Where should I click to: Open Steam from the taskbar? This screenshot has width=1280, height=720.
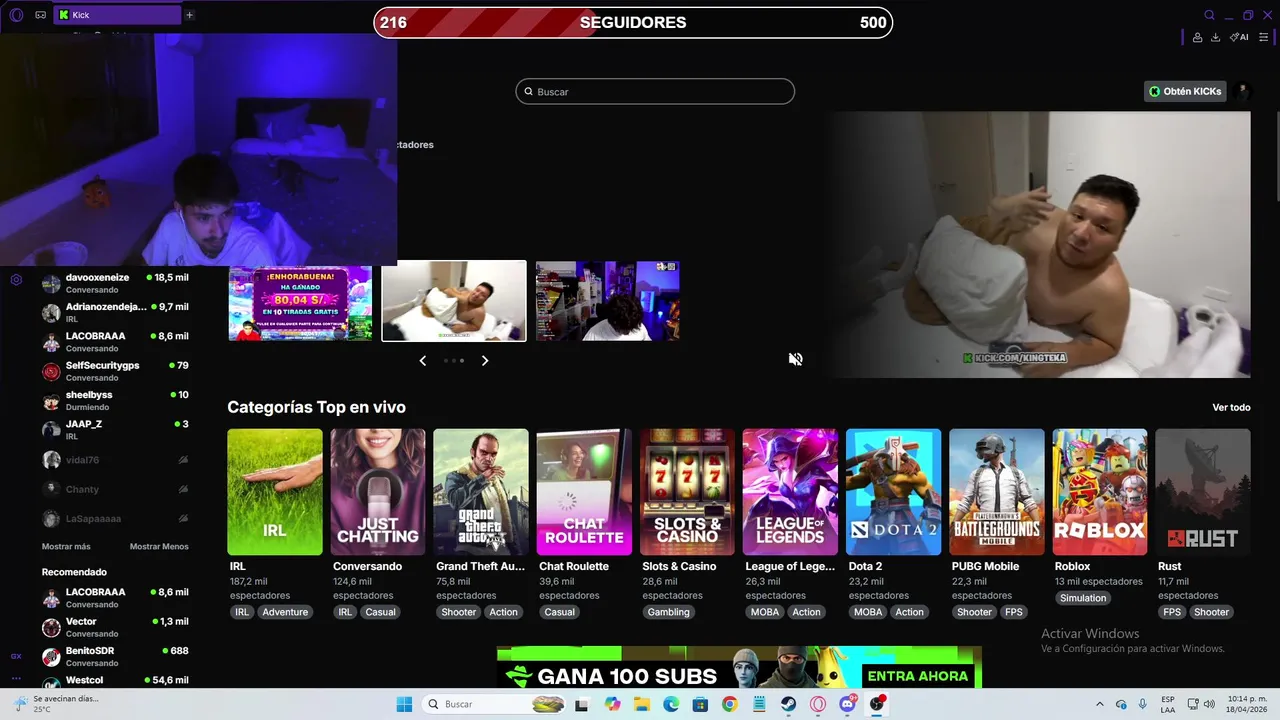tap(789, 704)
